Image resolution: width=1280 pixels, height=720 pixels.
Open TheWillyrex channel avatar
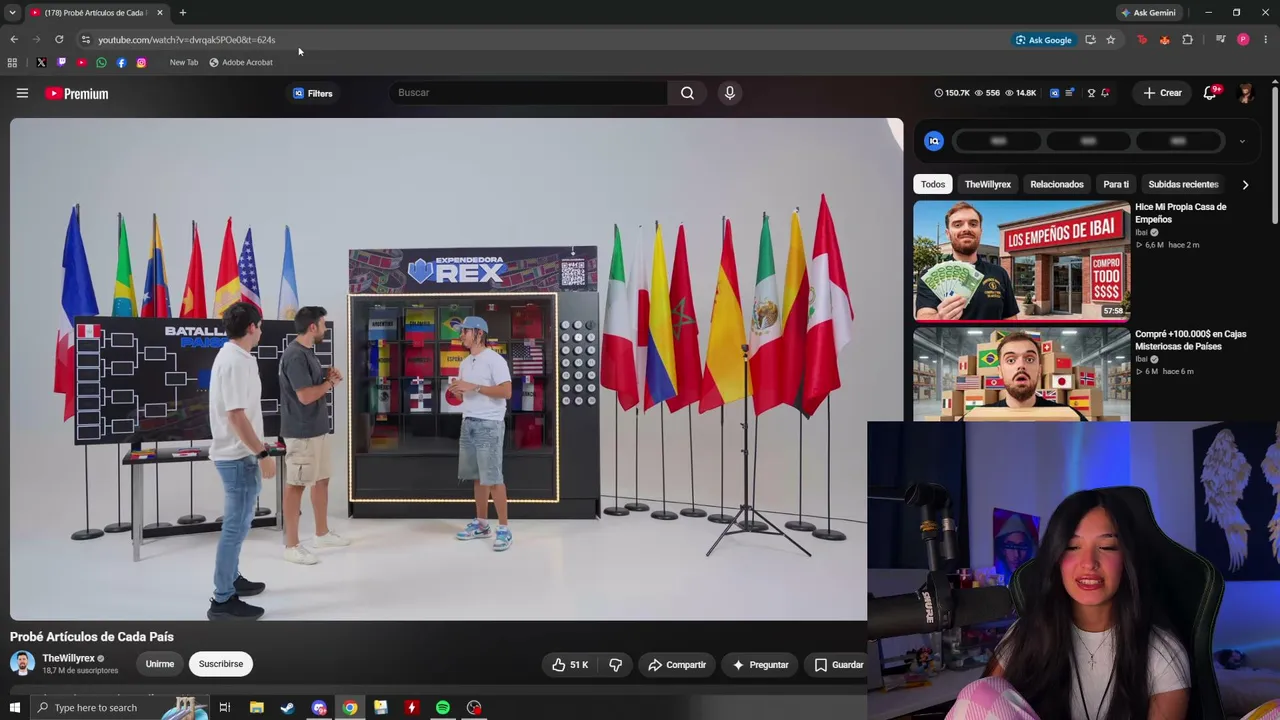22,663
